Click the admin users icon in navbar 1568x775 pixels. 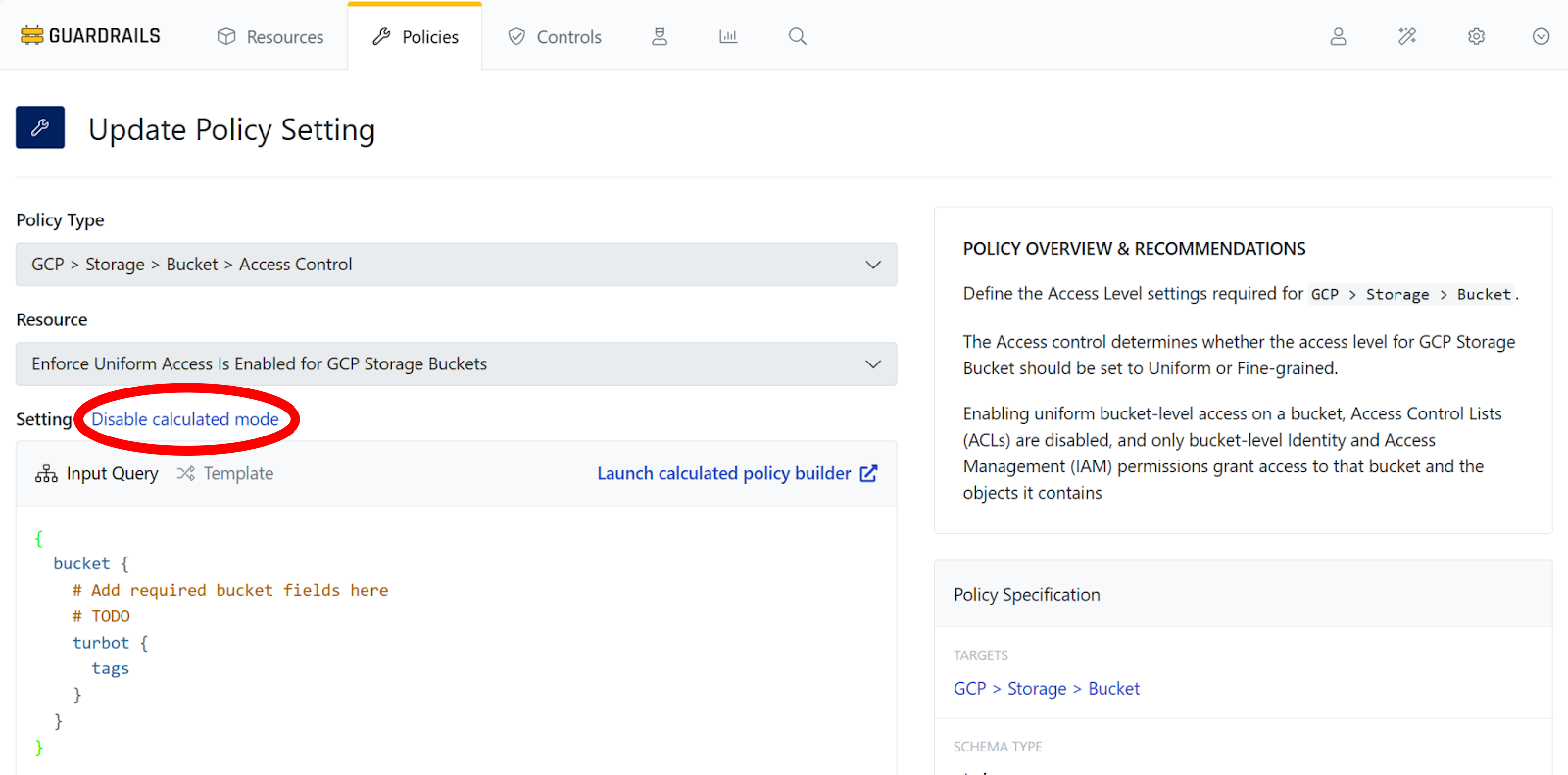pos(659,37)
